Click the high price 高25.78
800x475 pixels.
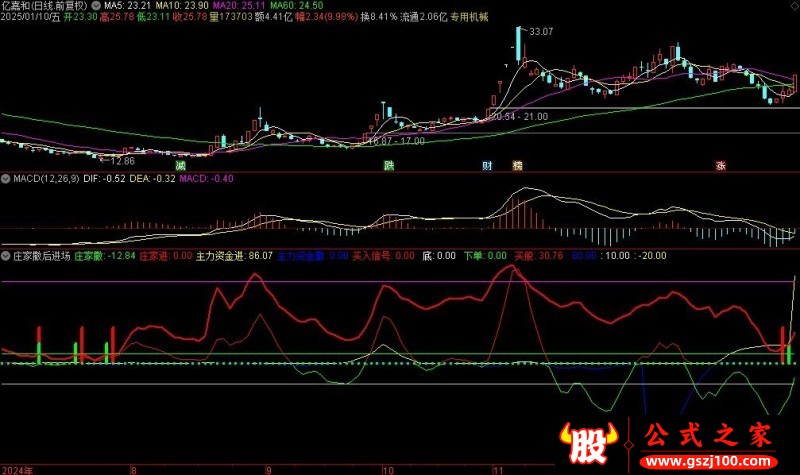coord(117,17)
